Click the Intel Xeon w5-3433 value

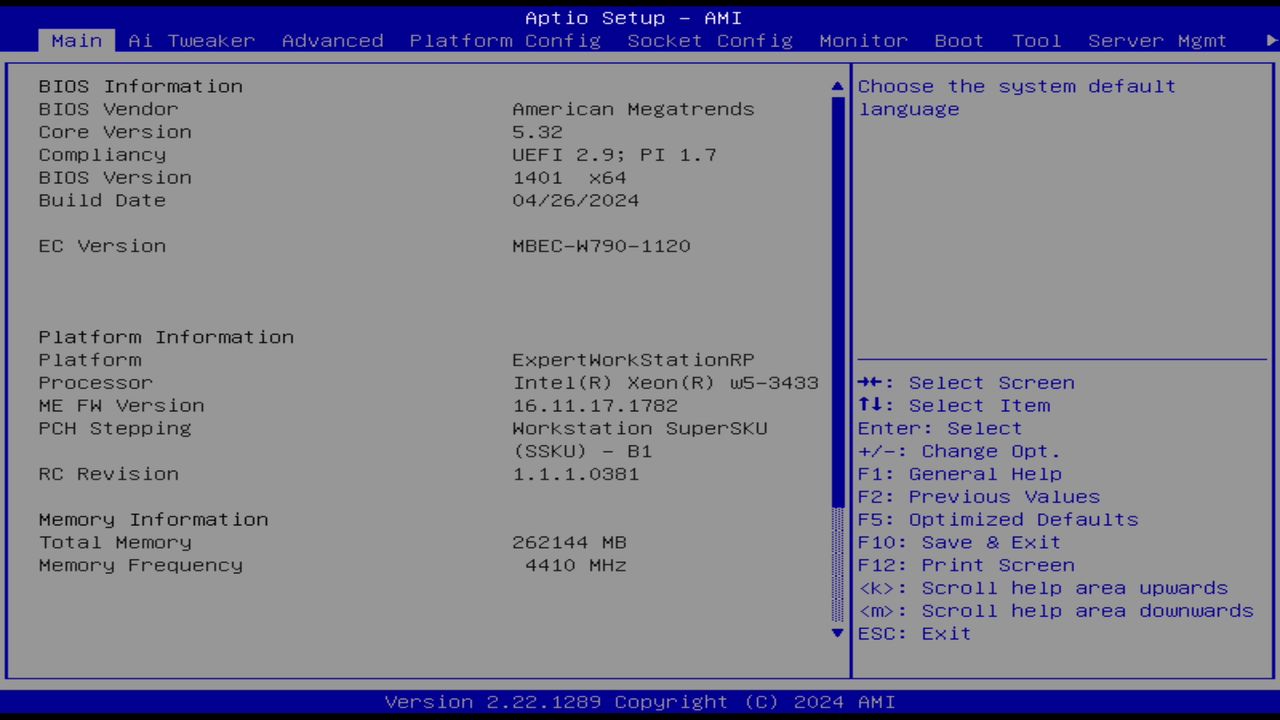(x=666, y=383)
